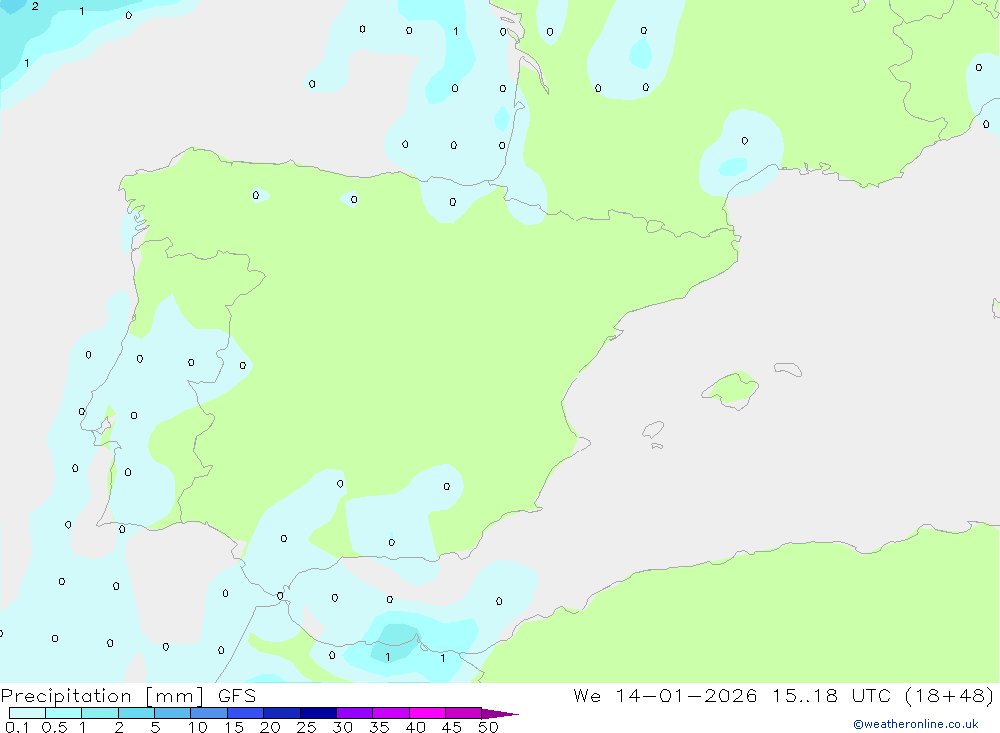Image resolution: width=1000 pixels, height=733 pixels.
Task: Open the weatheronline.co.uk copyright link
Action: [916, 724]
